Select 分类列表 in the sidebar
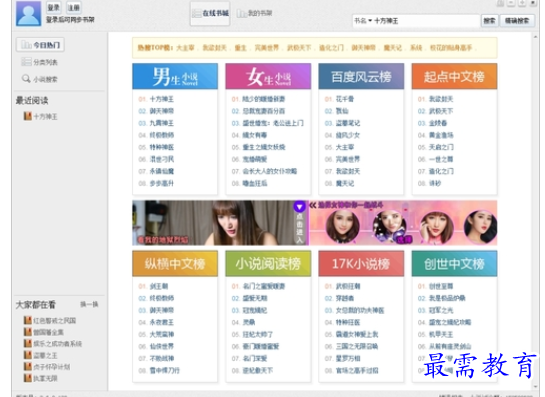This screenshot has width=545, height=397. 39,62
